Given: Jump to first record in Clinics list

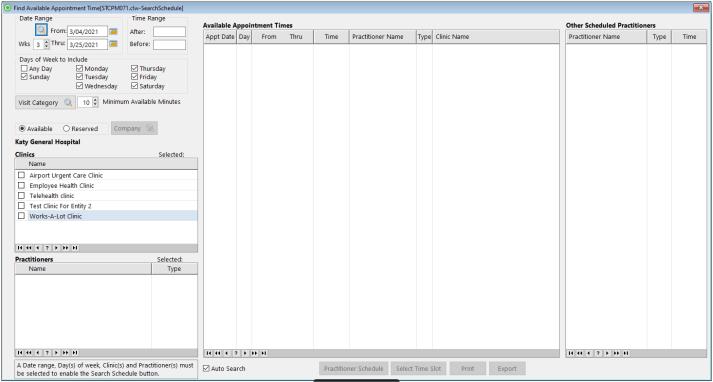Looking at the screenshot, I should point(20,248).
